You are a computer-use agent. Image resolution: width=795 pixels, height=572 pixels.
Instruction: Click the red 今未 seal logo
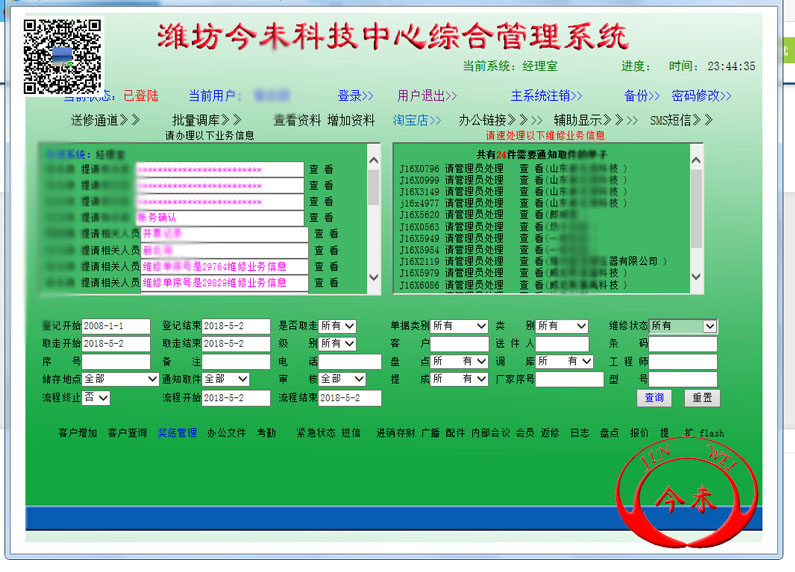coord(685,495)
